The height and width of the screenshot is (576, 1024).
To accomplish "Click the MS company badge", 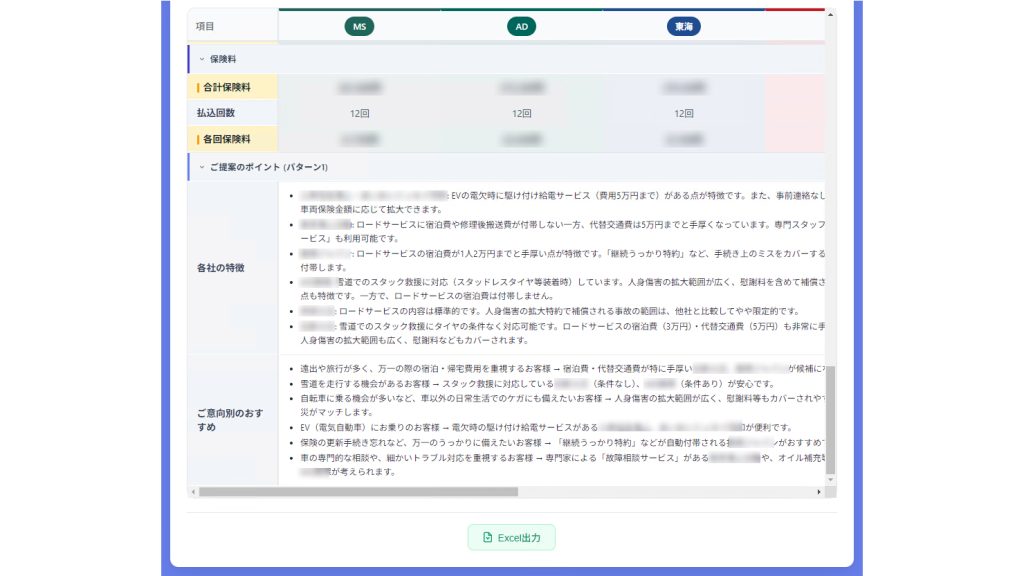I will pos(359,27).
